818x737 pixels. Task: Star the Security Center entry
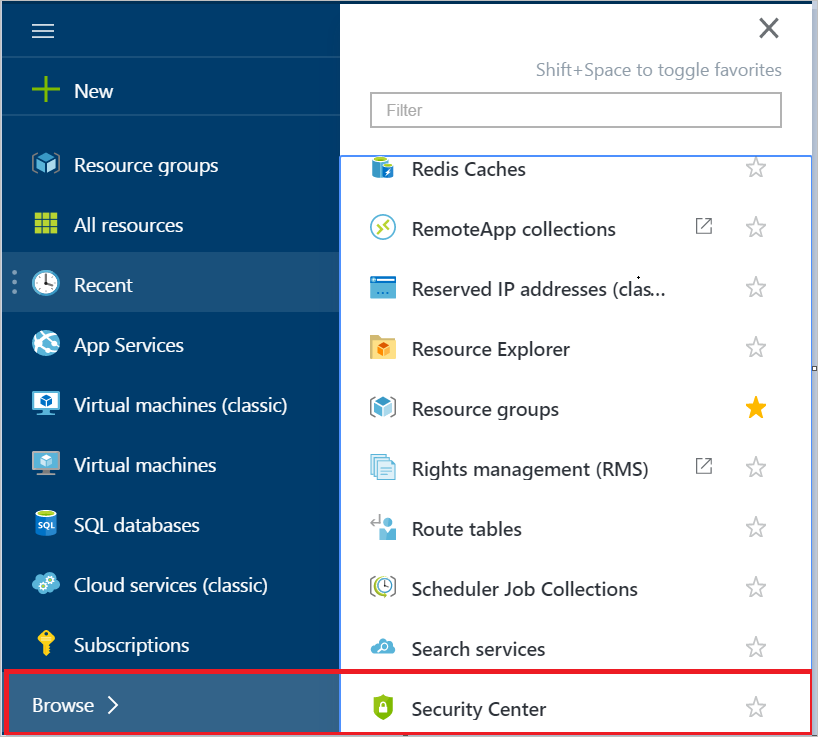tap(755, 707)
